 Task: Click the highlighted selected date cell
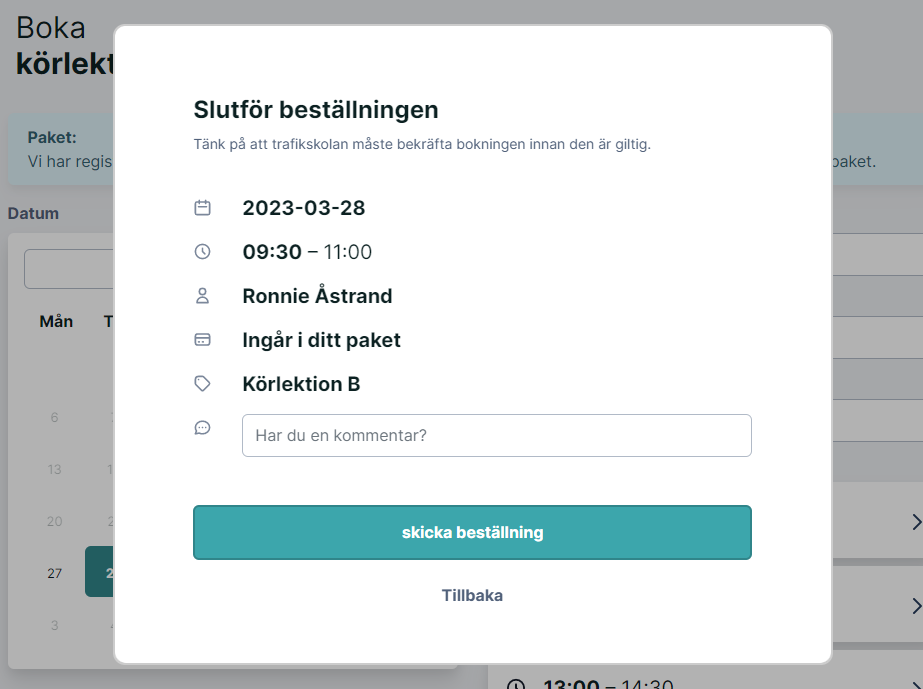click(99, 572)
